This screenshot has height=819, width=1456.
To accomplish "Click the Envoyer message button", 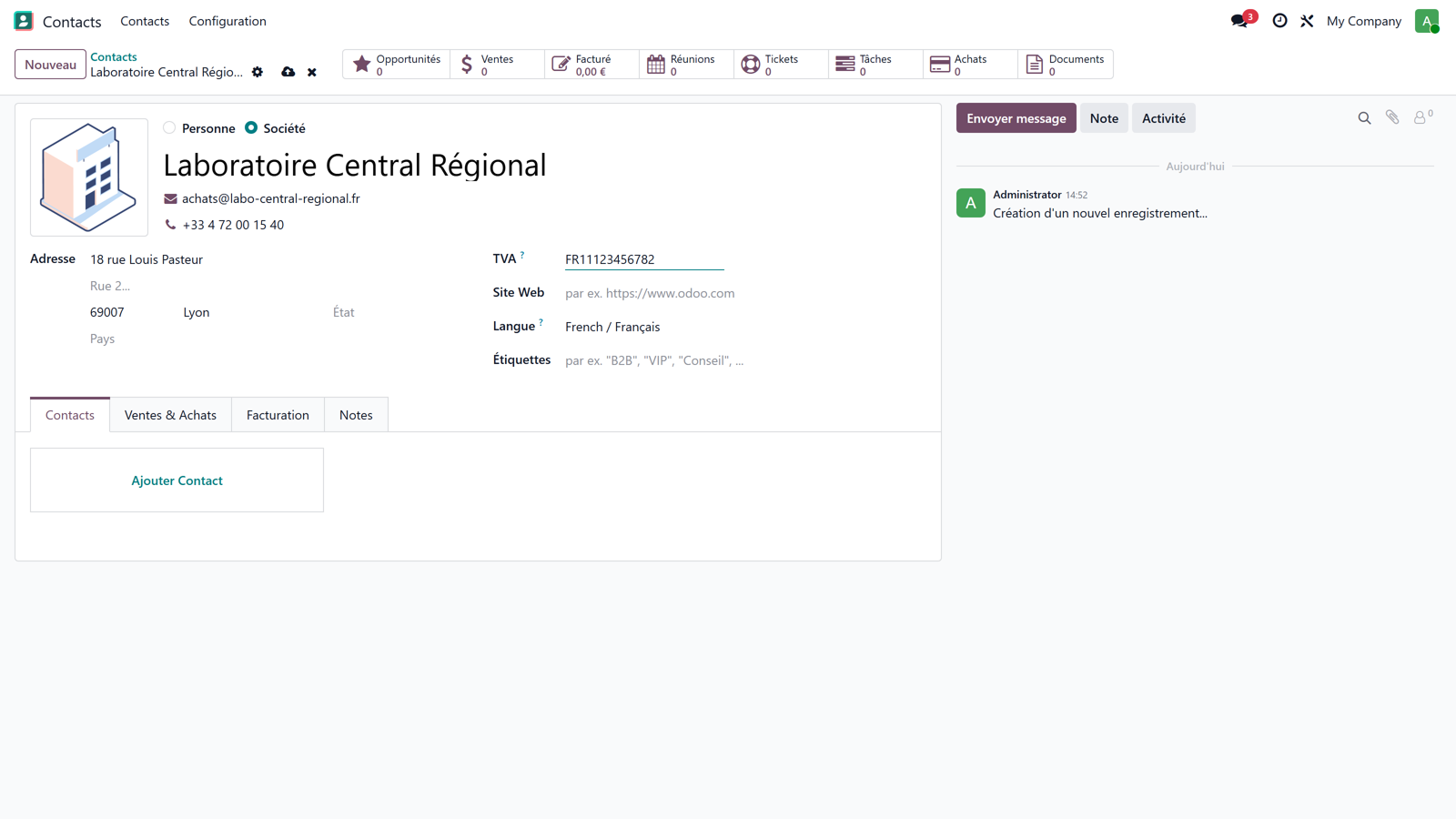I will coord(1016,118).
